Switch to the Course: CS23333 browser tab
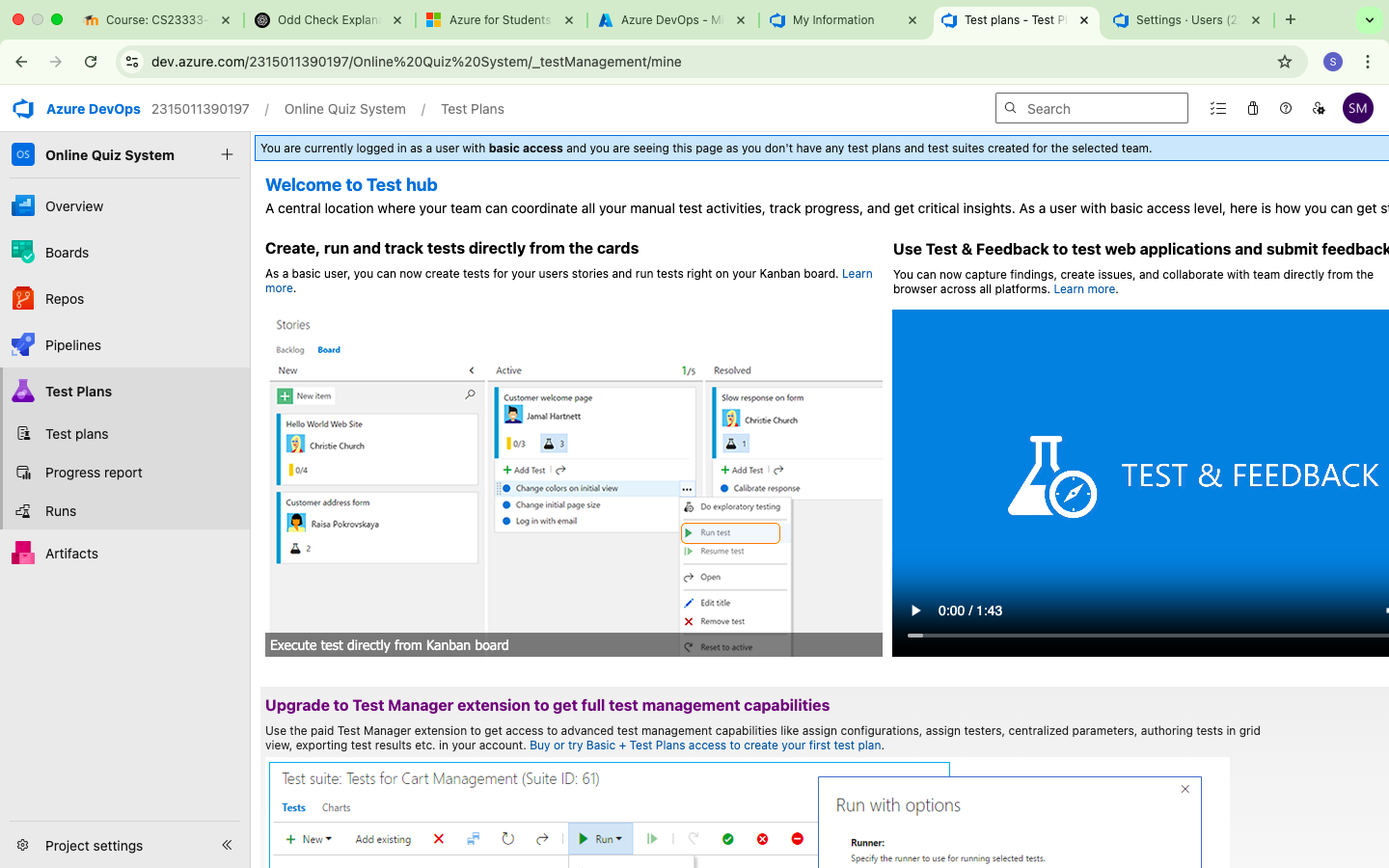1389x868 pixels. 154,19
